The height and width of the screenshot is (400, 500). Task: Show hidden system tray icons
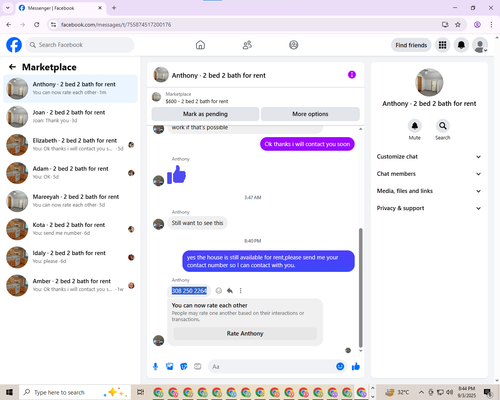(x=421, y=392)
